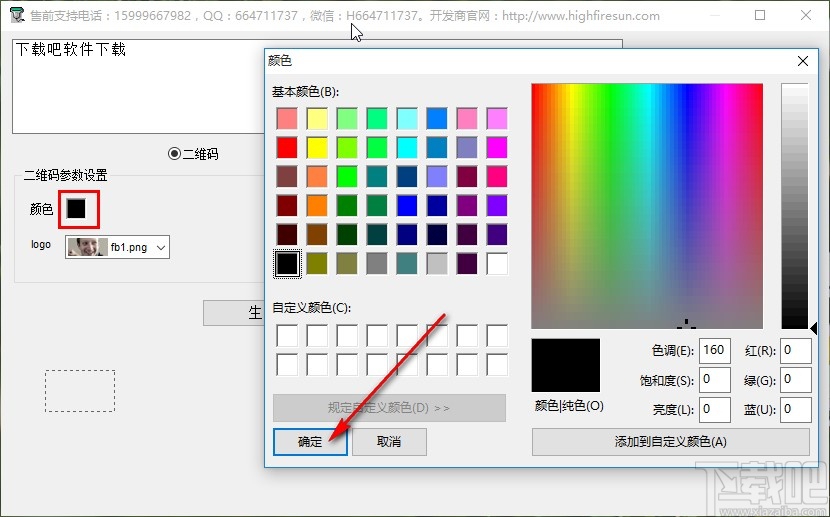Image resolution: width=830 pixels, height=517 pixels.
Task: Pick the bright lime green basic swatch
Action: [347, 177]
